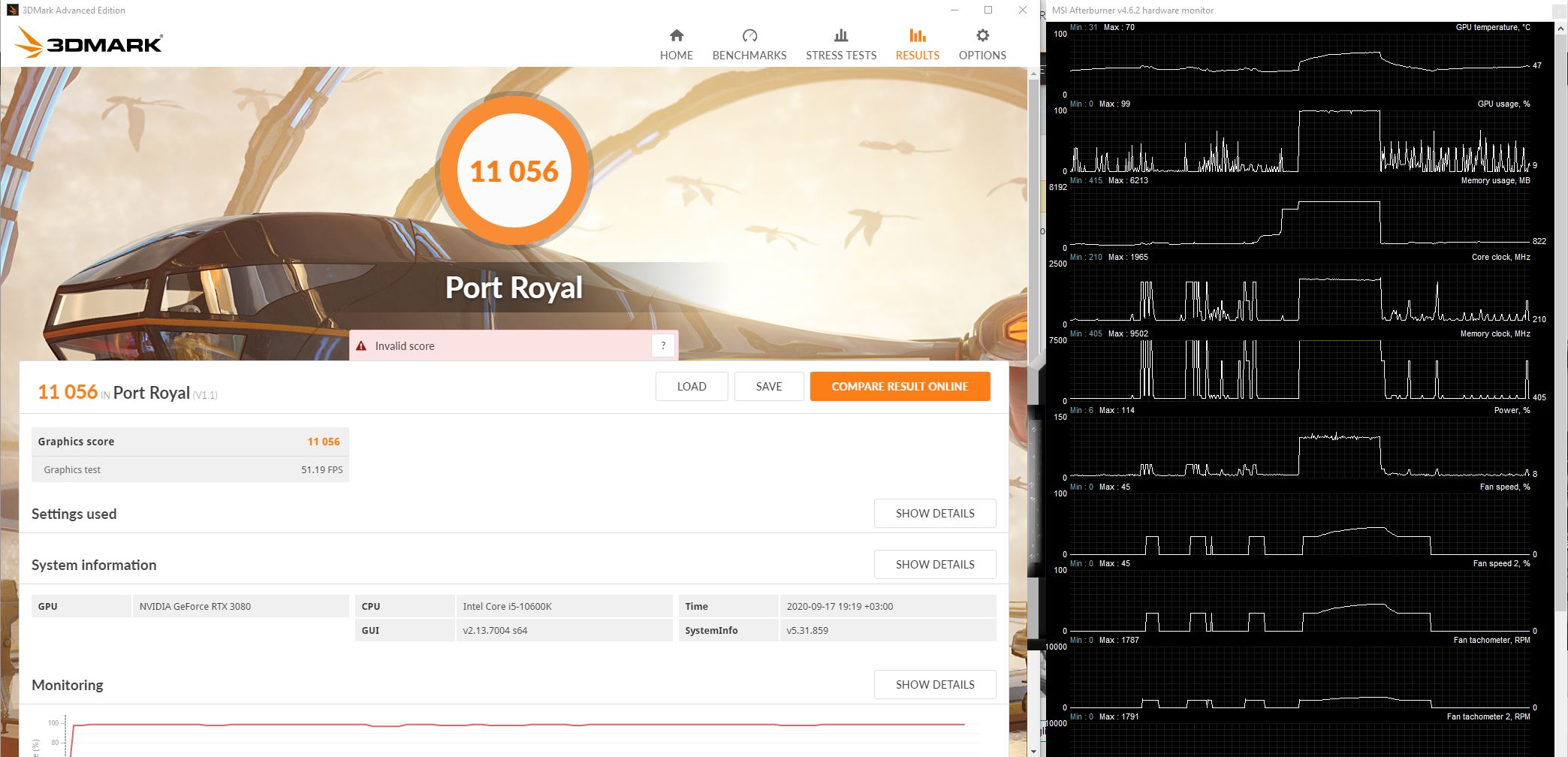Click the GPU temperature label in Afterburner
Image resolution: width=1568 pixels, height=757 pixels.
point(1493,27)
